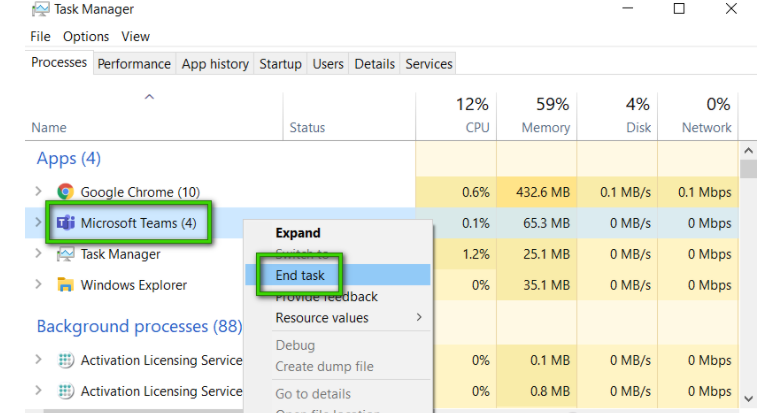Click the Microsoft Teams app icon
This screenshot has width=765, height=413.
pyautogui.click(x=65, y=223)
